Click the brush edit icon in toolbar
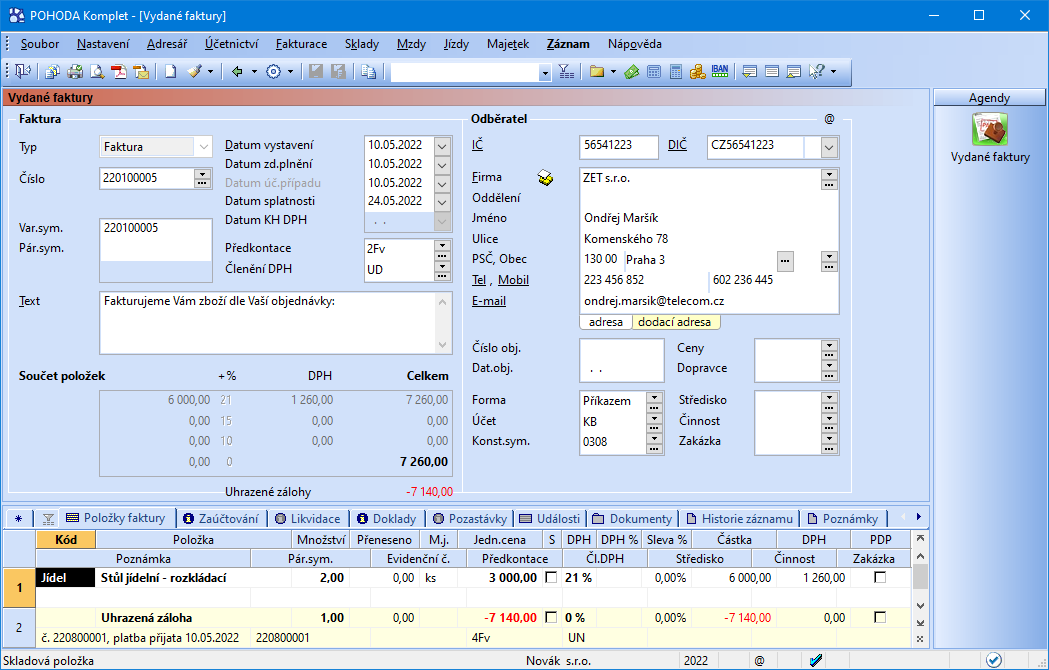Image resolution: width=1049 pixels, height=670 pixels. (x=194, y=72)
